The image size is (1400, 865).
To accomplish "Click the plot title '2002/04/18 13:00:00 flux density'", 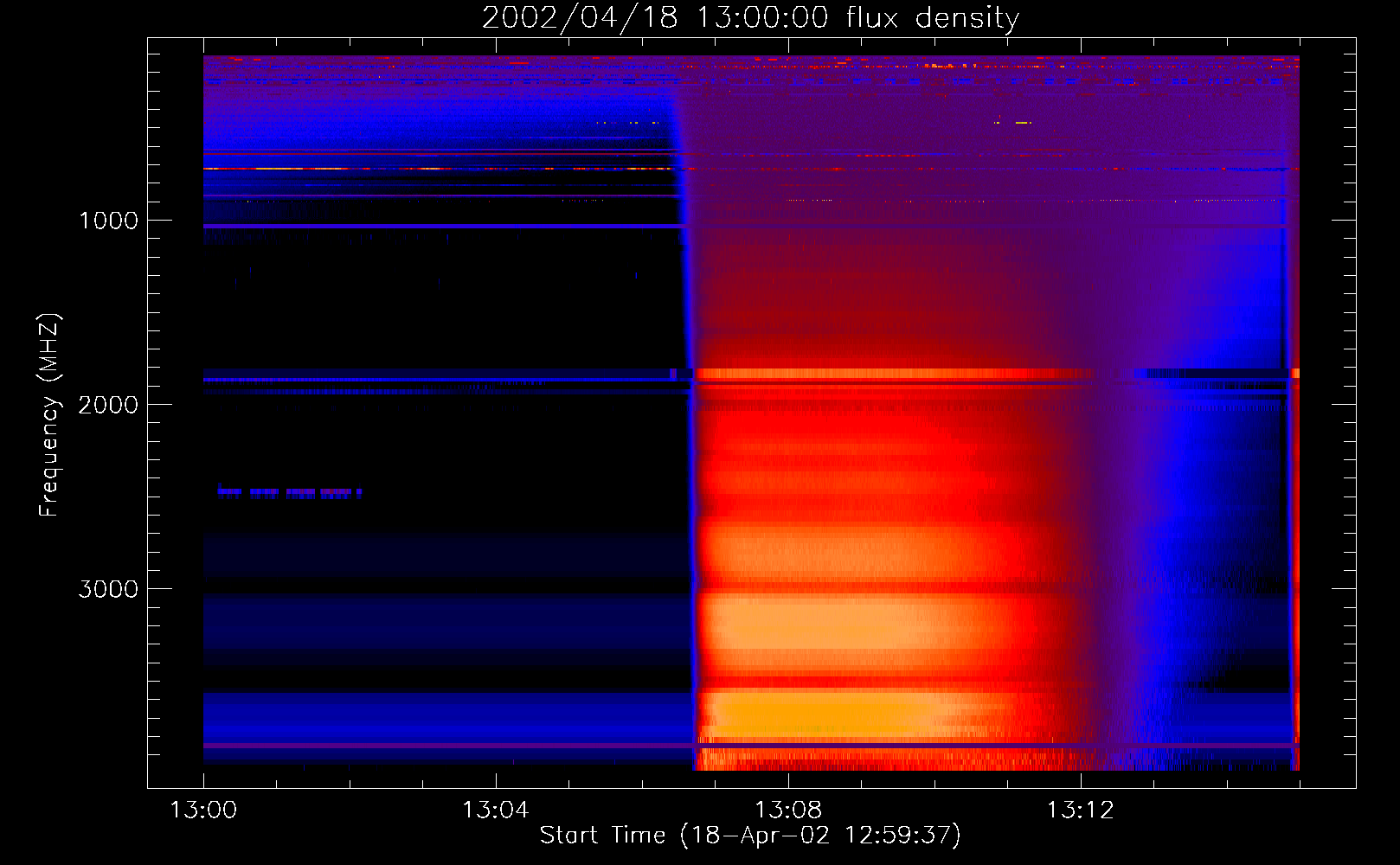I will 750,18.
